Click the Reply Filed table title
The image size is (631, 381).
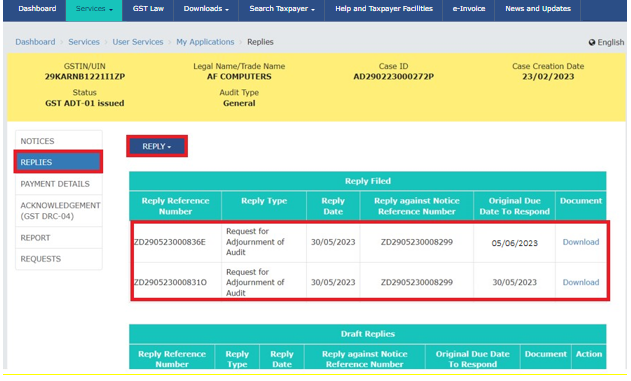pyautogui.click(x=368, y=181)
